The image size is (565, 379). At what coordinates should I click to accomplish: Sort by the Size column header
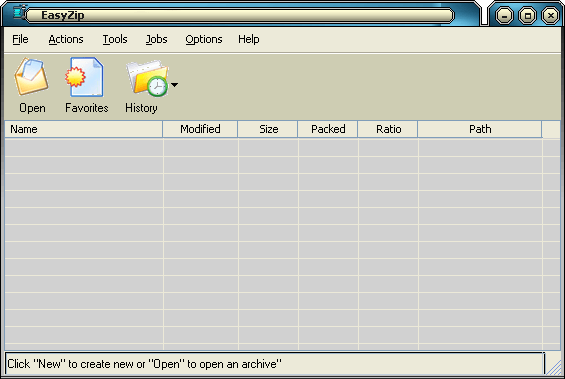[268, 129]
